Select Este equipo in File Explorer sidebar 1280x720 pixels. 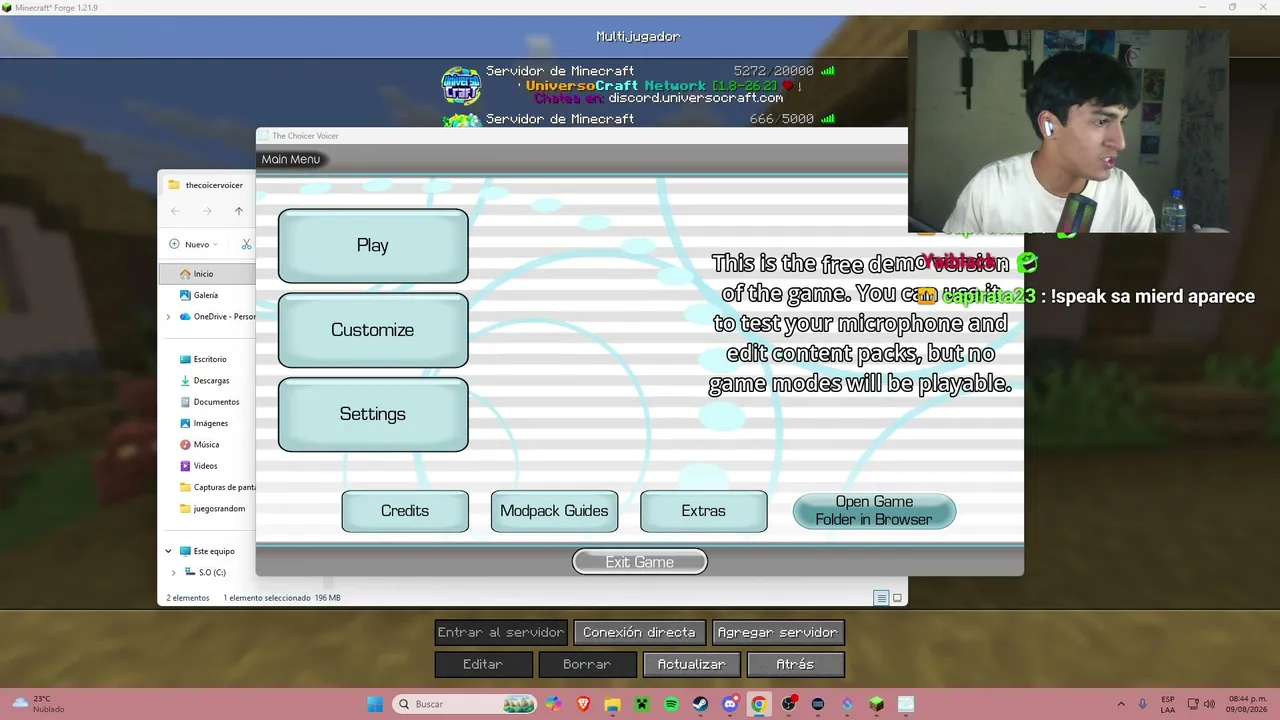pyautogui.click(x=207, y=551)
